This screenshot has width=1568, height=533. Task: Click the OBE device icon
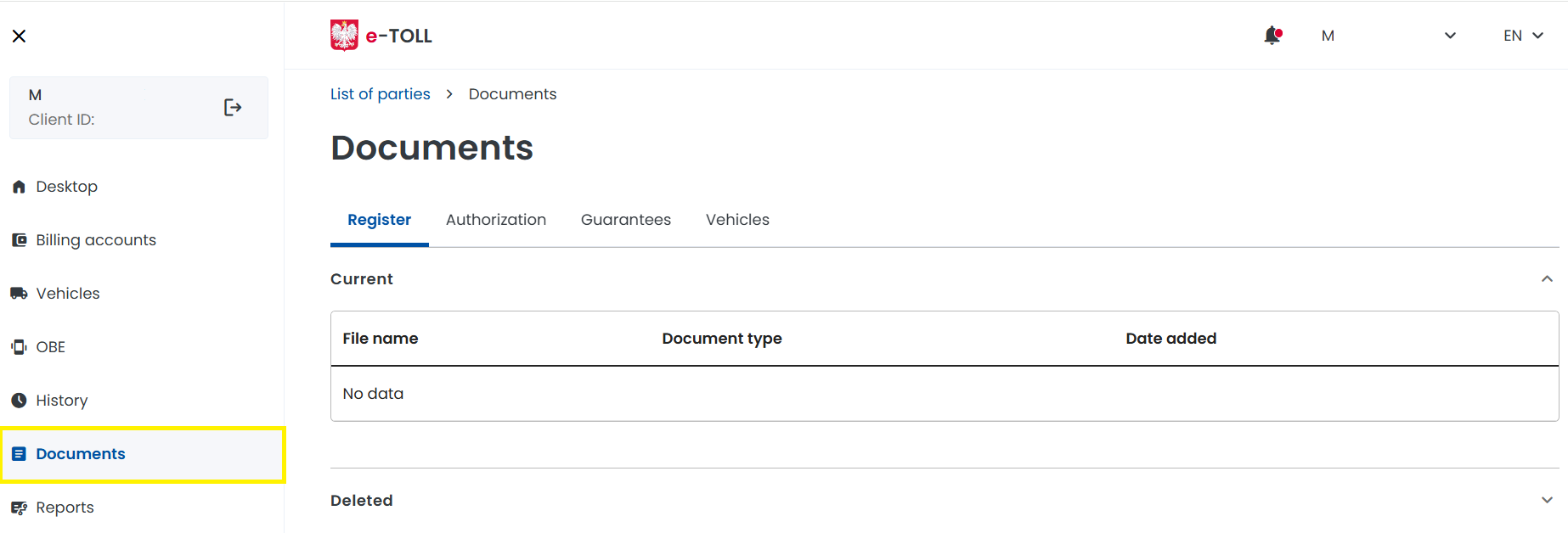click(x=19, y=347)
